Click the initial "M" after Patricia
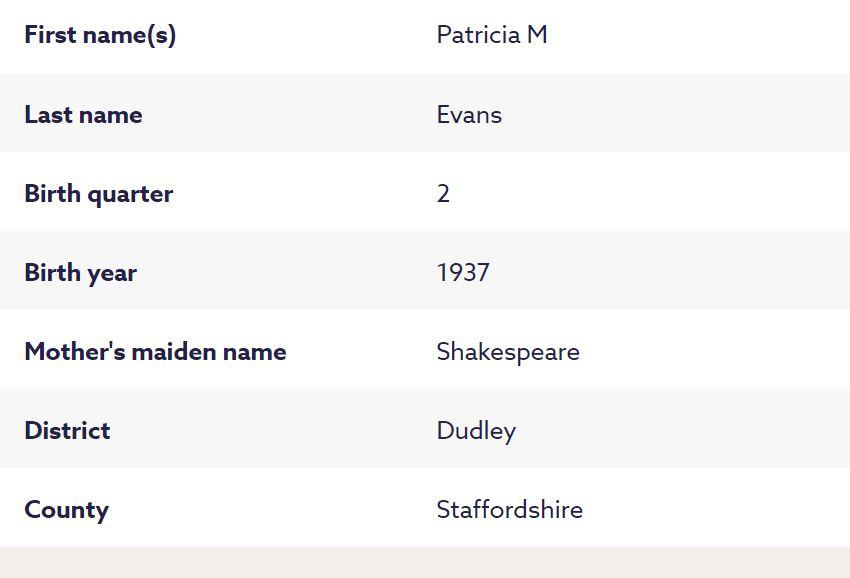Image resolution: width=850 pixels, height=578 pixels. click(x=537, y=35)
